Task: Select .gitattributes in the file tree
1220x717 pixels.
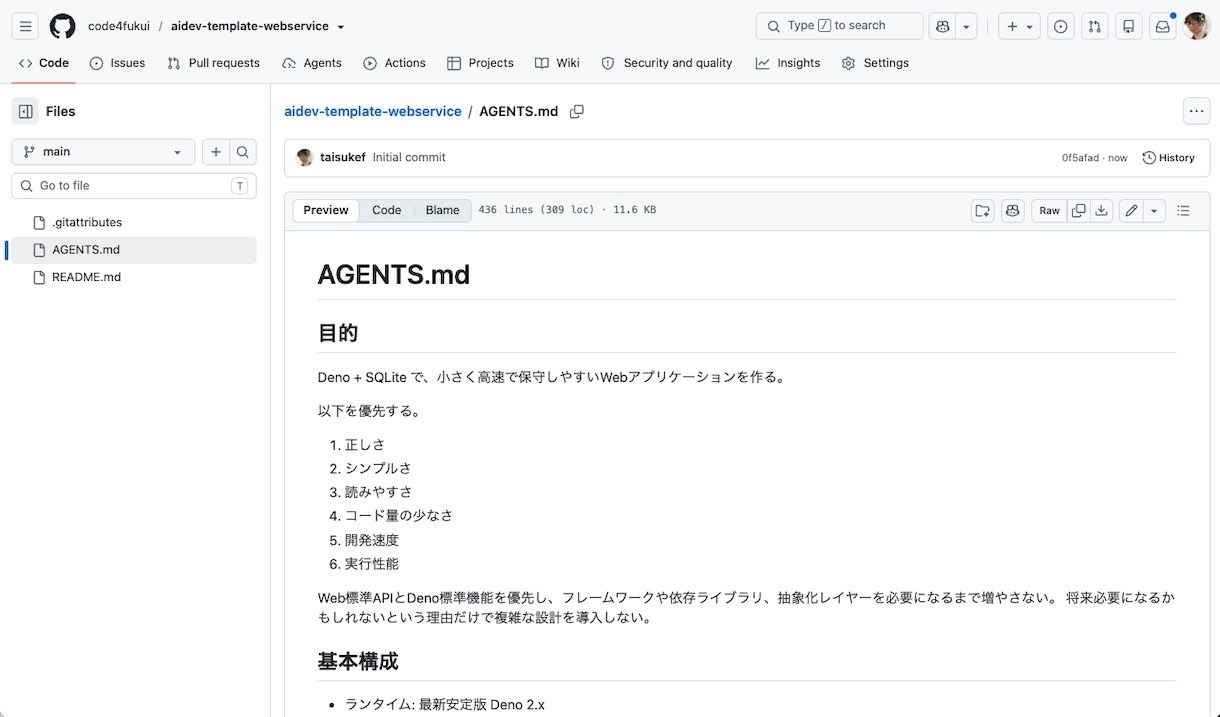Action: pos(133,222)
